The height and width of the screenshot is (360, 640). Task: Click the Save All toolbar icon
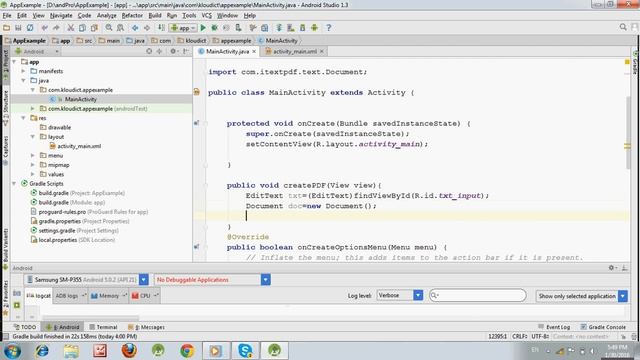18,28
